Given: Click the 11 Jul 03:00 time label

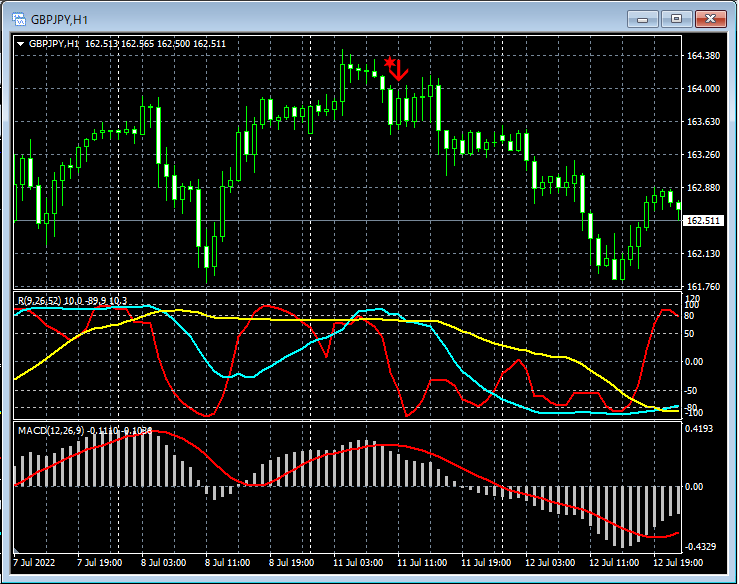Looking at the screenshot, I should click(x=360, y=563).
